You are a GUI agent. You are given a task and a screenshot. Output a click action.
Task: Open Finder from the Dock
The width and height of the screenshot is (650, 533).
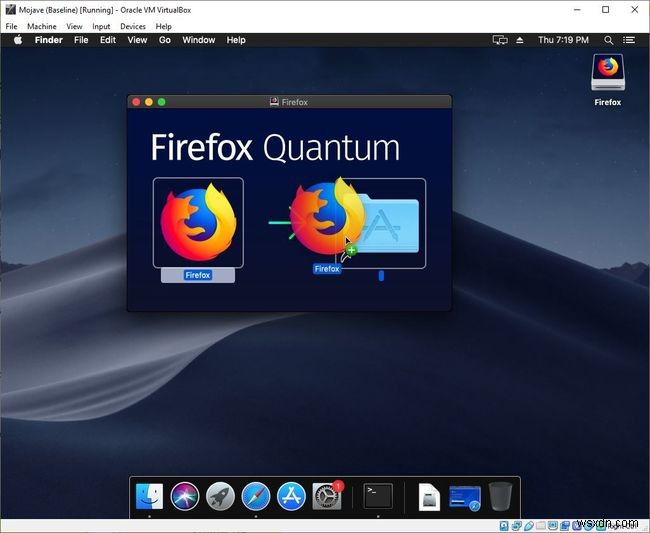click(149, 496)
